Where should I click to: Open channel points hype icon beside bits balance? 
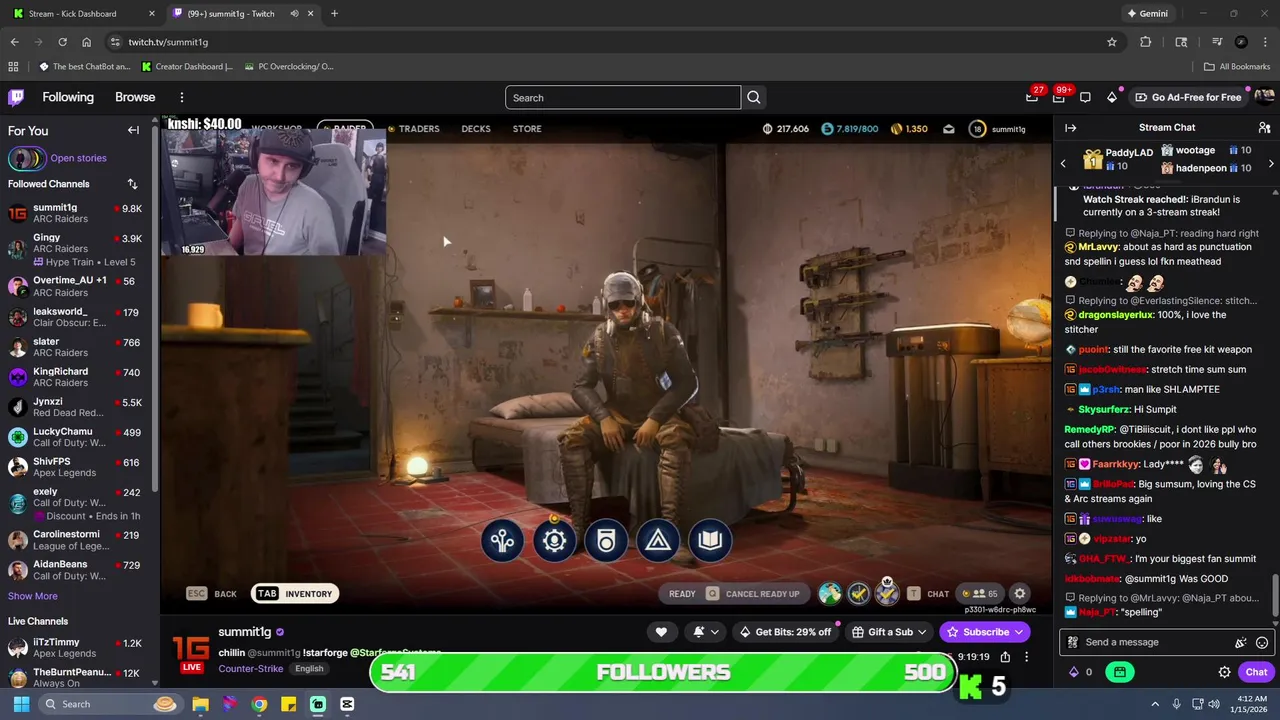(x=1120, y=672)
